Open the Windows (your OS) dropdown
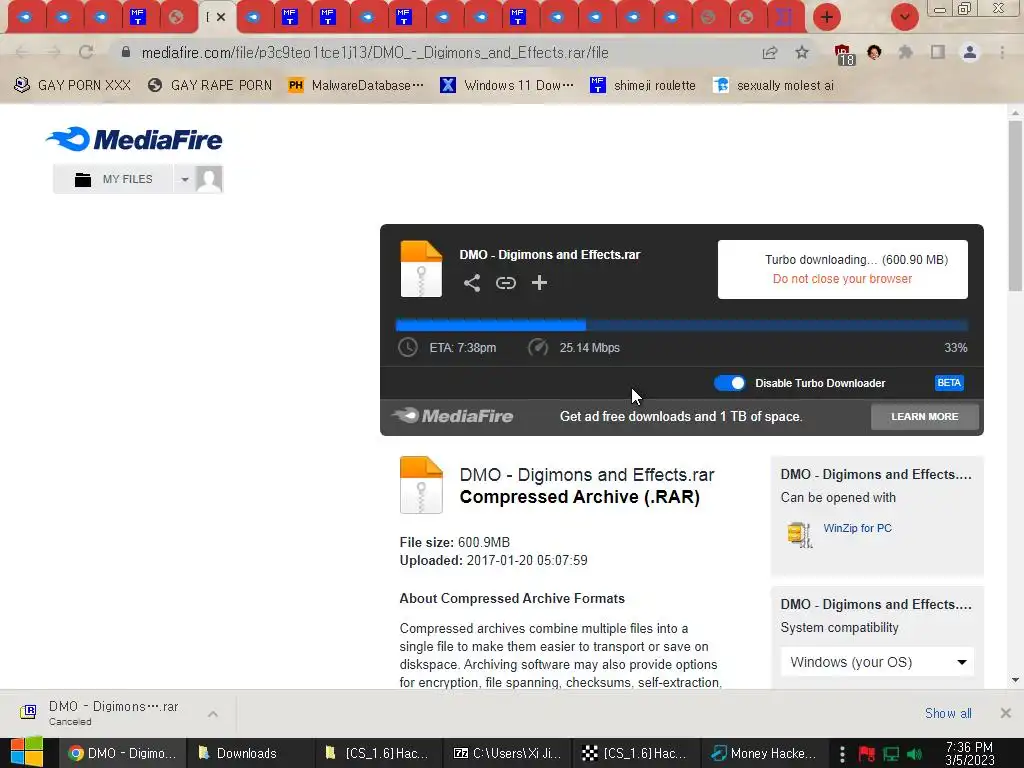The width and height of the screenshot is (1024, 768). point(877,662)
